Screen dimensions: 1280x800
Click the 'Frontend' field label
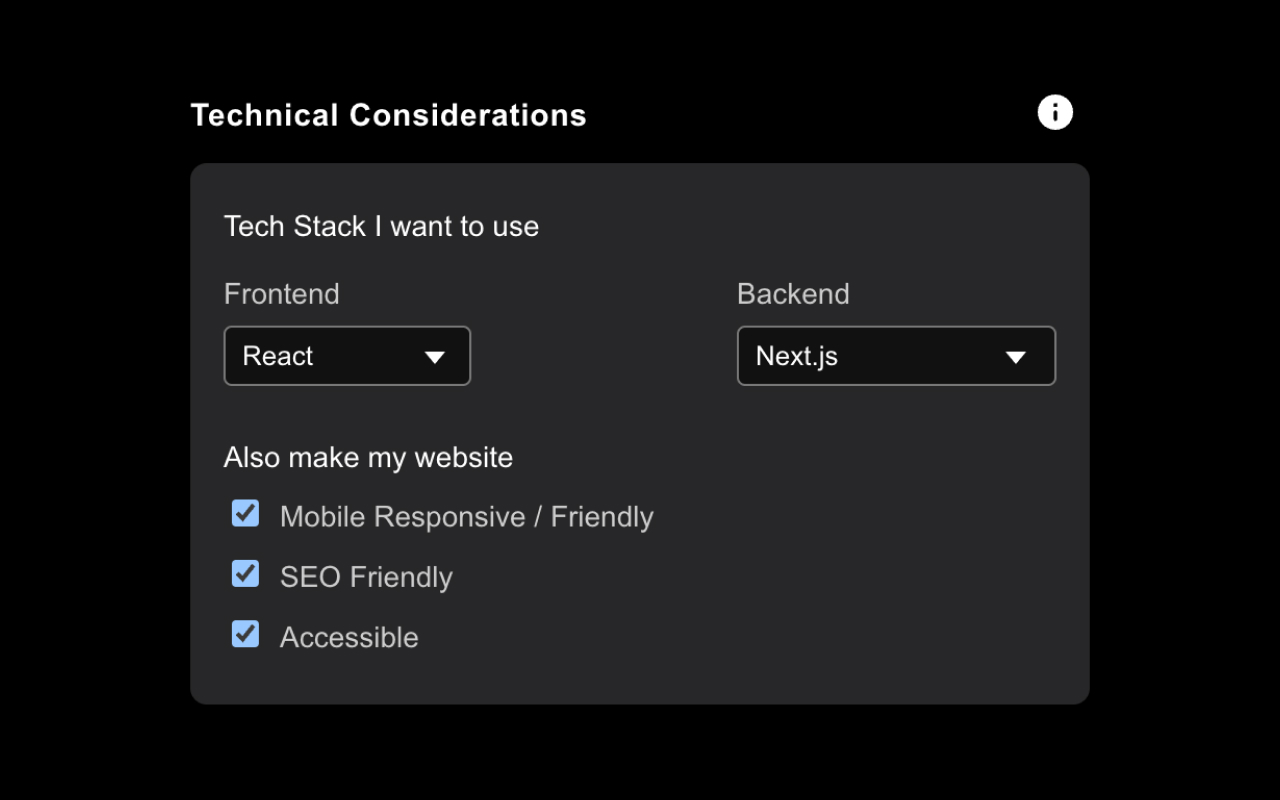pyautogui.click(x=281, y=294)
